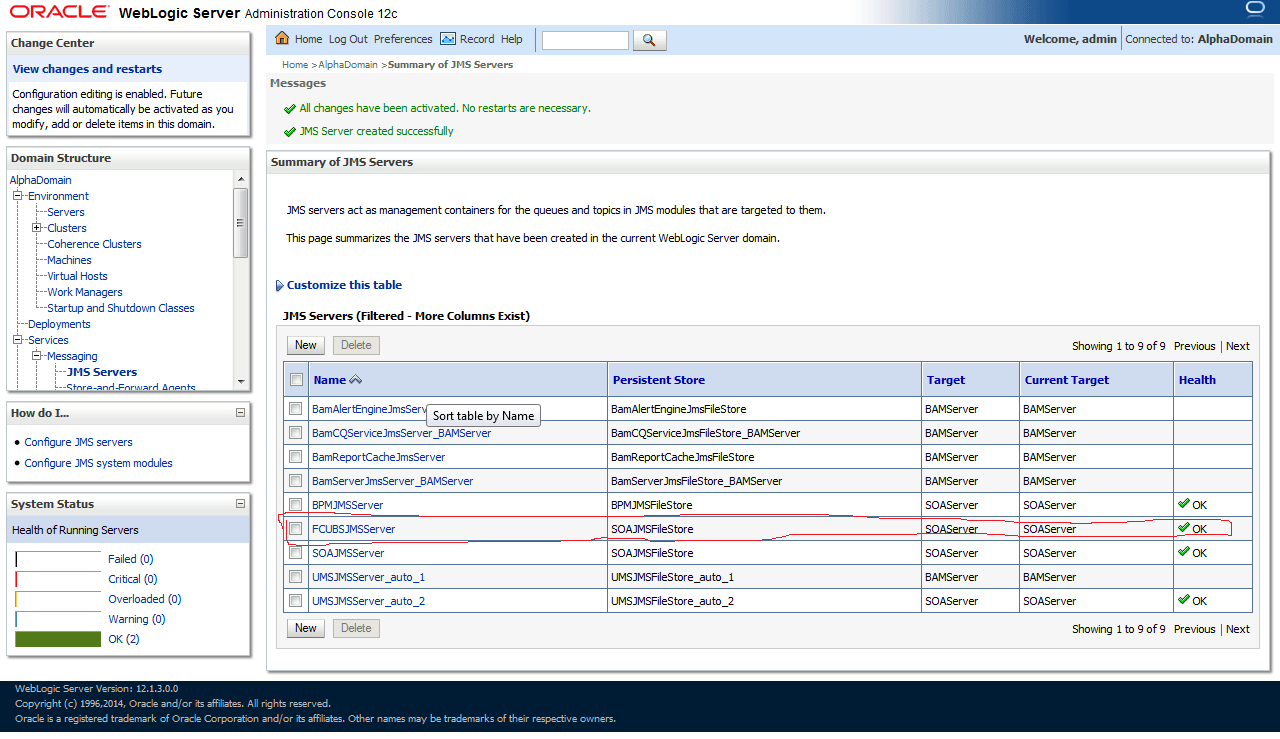Check the BPMJMSServer row checkbox
Image resolution: width=1280 pixels, height=739 pixels.
[x=295, y=505]
